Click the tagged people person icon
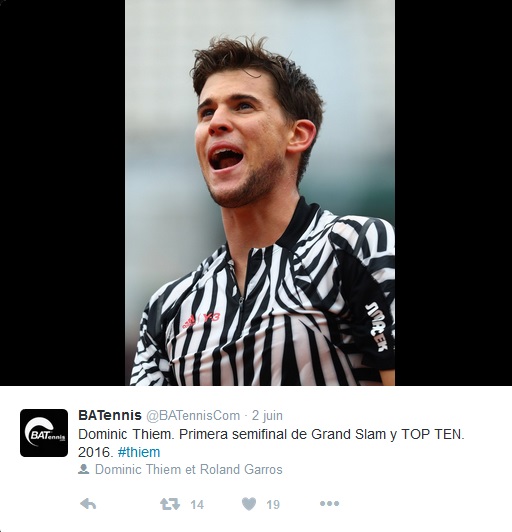 click(83, 469)
